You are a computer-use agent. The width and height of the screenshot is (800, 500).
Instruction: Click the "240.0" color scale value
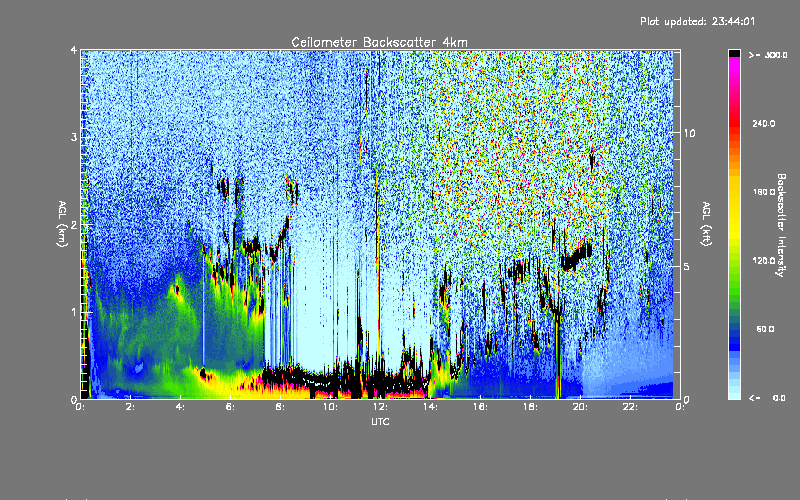point(764,123)
